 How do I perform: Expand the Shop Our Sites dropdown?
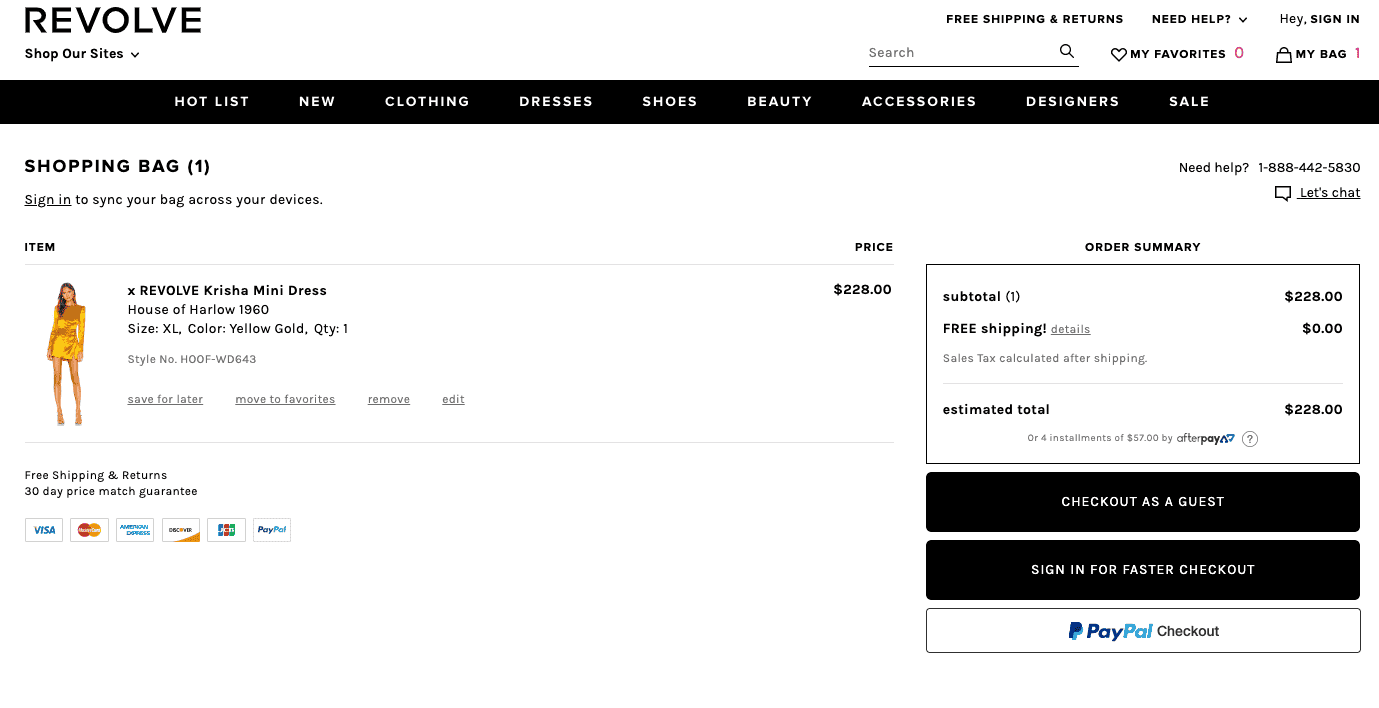tap(82, 54)
